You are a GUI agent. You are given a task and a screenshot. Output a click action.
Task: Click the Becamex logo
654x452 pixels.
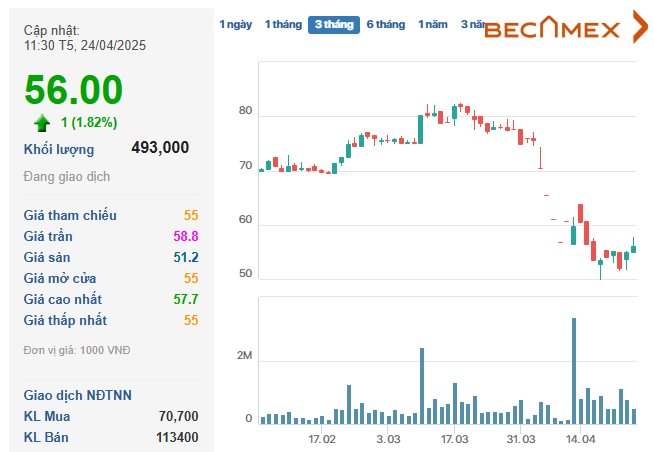553,29
